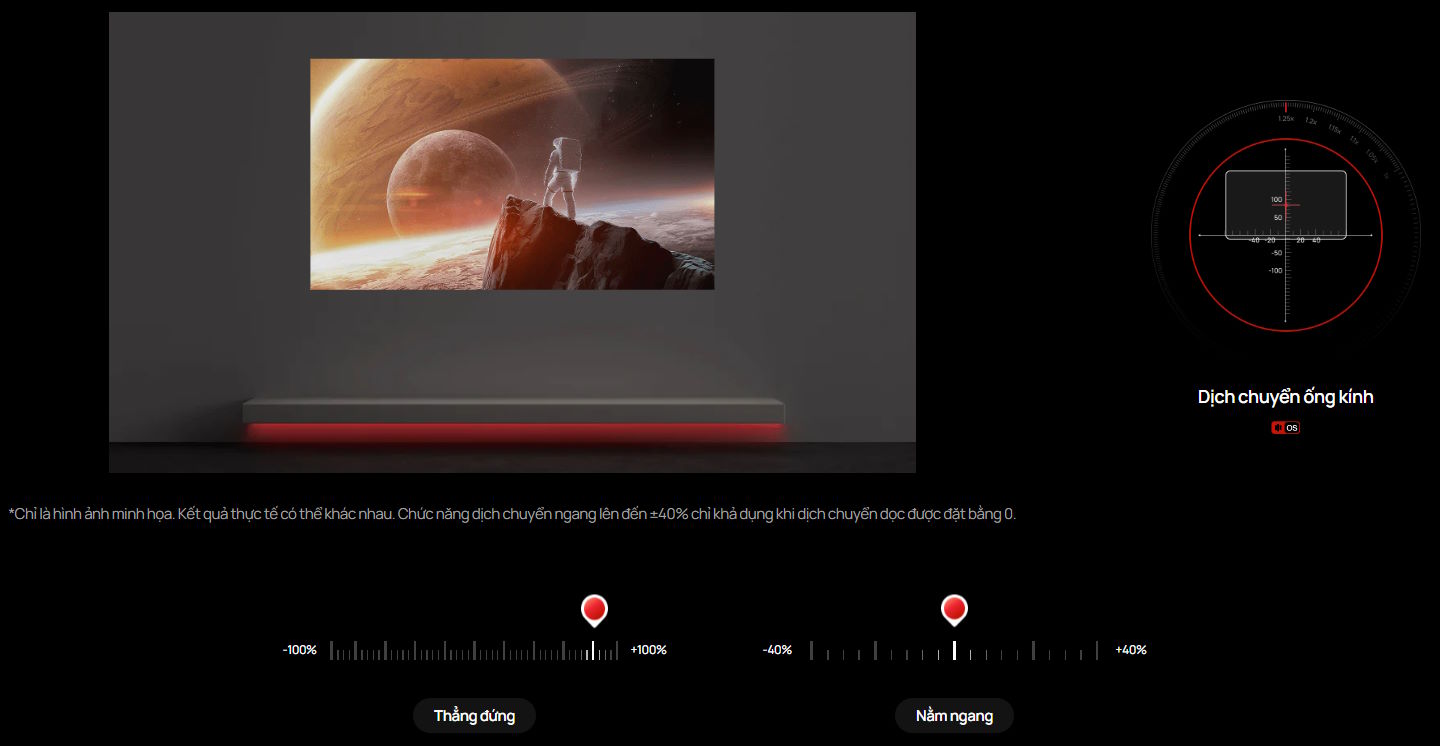This screenshot has height=746, width=1440.
Task: Click the -40% end of the horizontal slider
Action: tap(777, 650)
